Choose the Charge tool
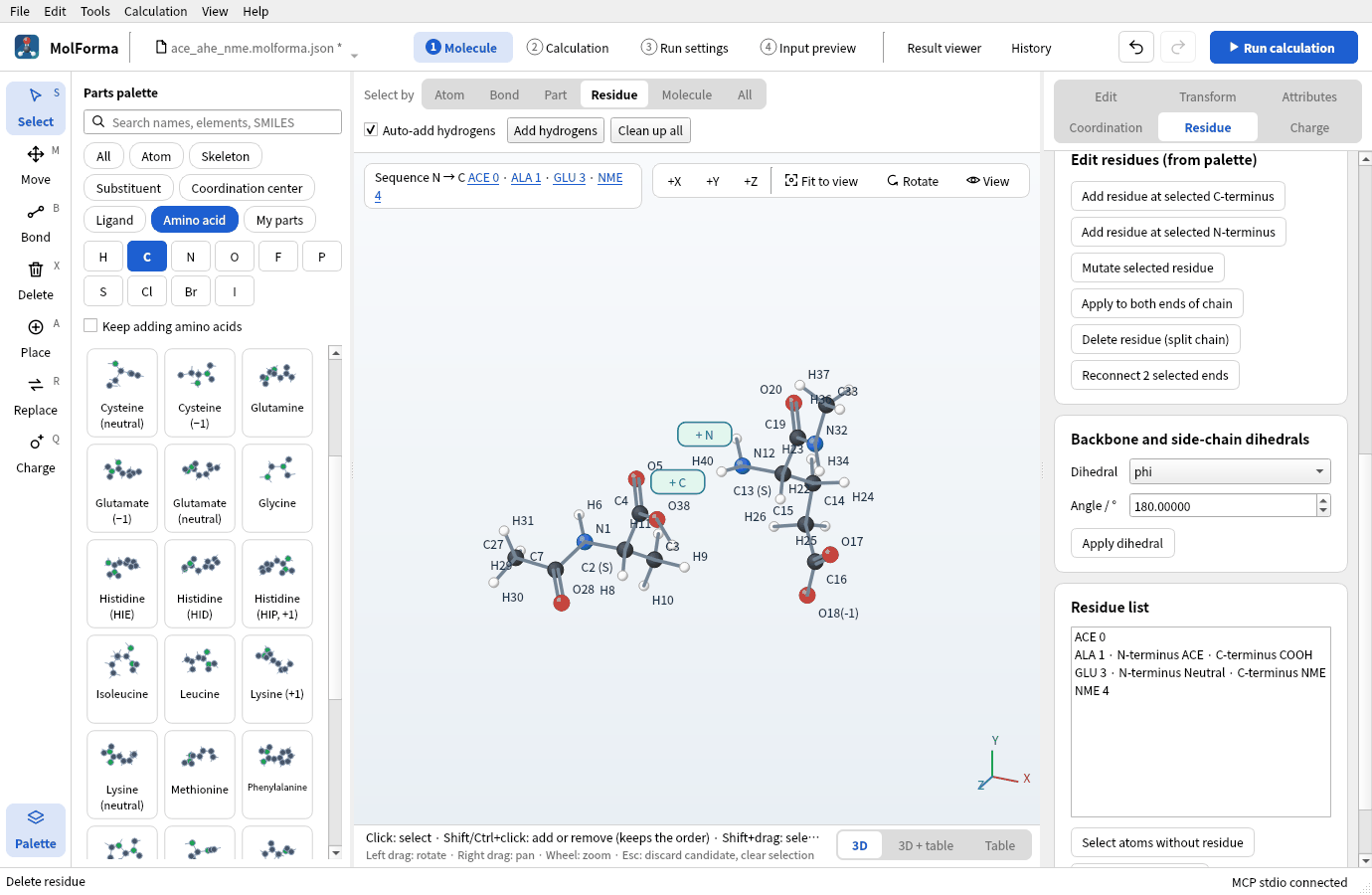 click(36, 453)
